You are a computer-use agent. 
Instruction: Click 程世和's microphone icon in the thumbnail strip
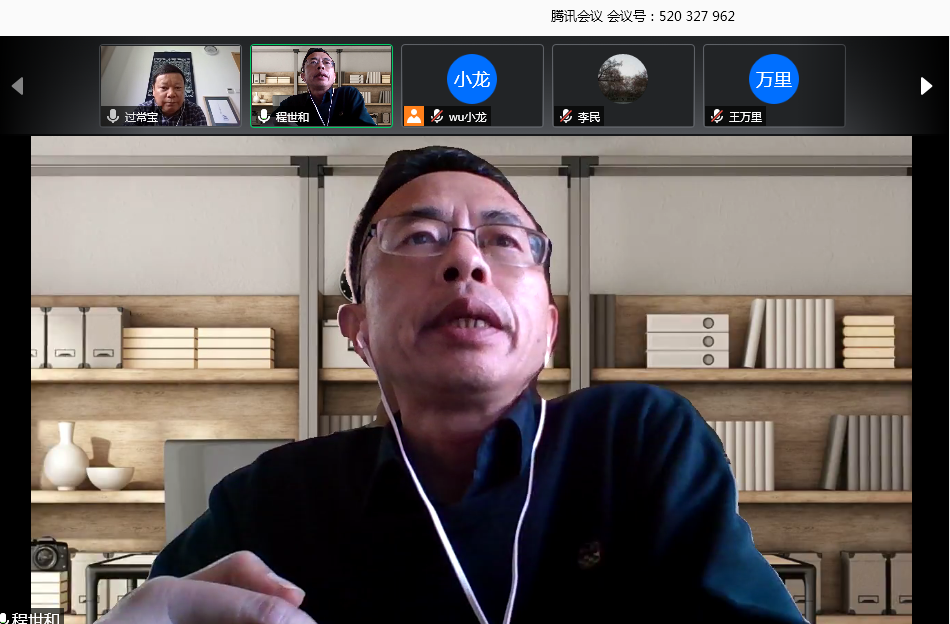click(x=264, y=117)
